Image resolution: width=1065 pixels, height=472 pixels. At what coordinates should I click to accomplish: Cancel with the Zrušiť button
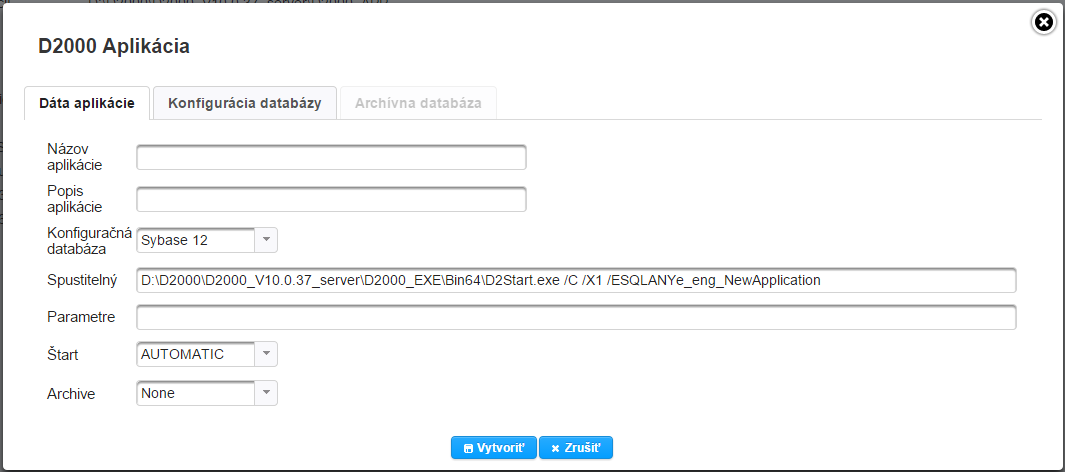coord(576,448)
